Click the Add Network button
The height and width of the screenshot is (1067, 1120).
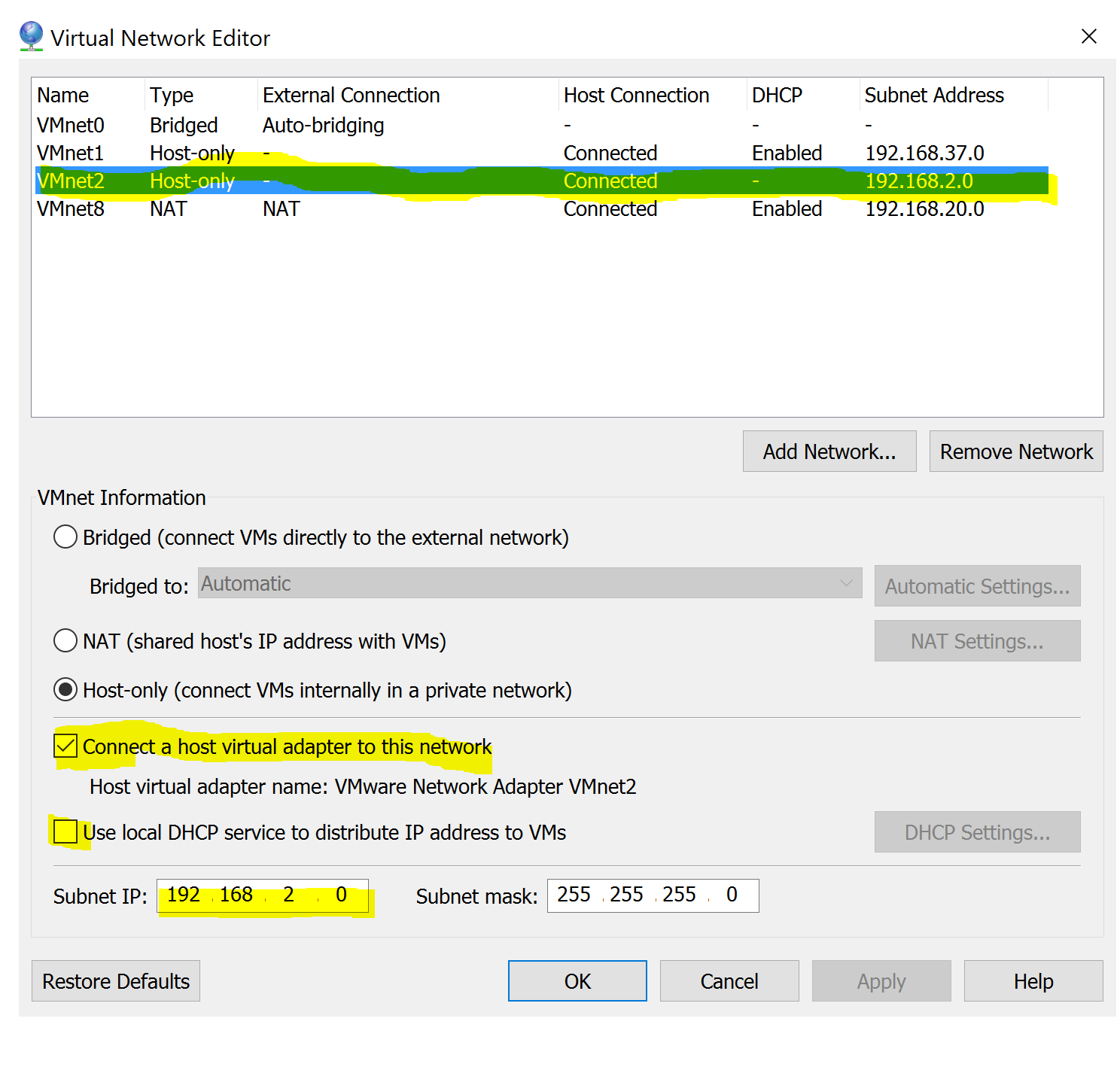point(829,451)
